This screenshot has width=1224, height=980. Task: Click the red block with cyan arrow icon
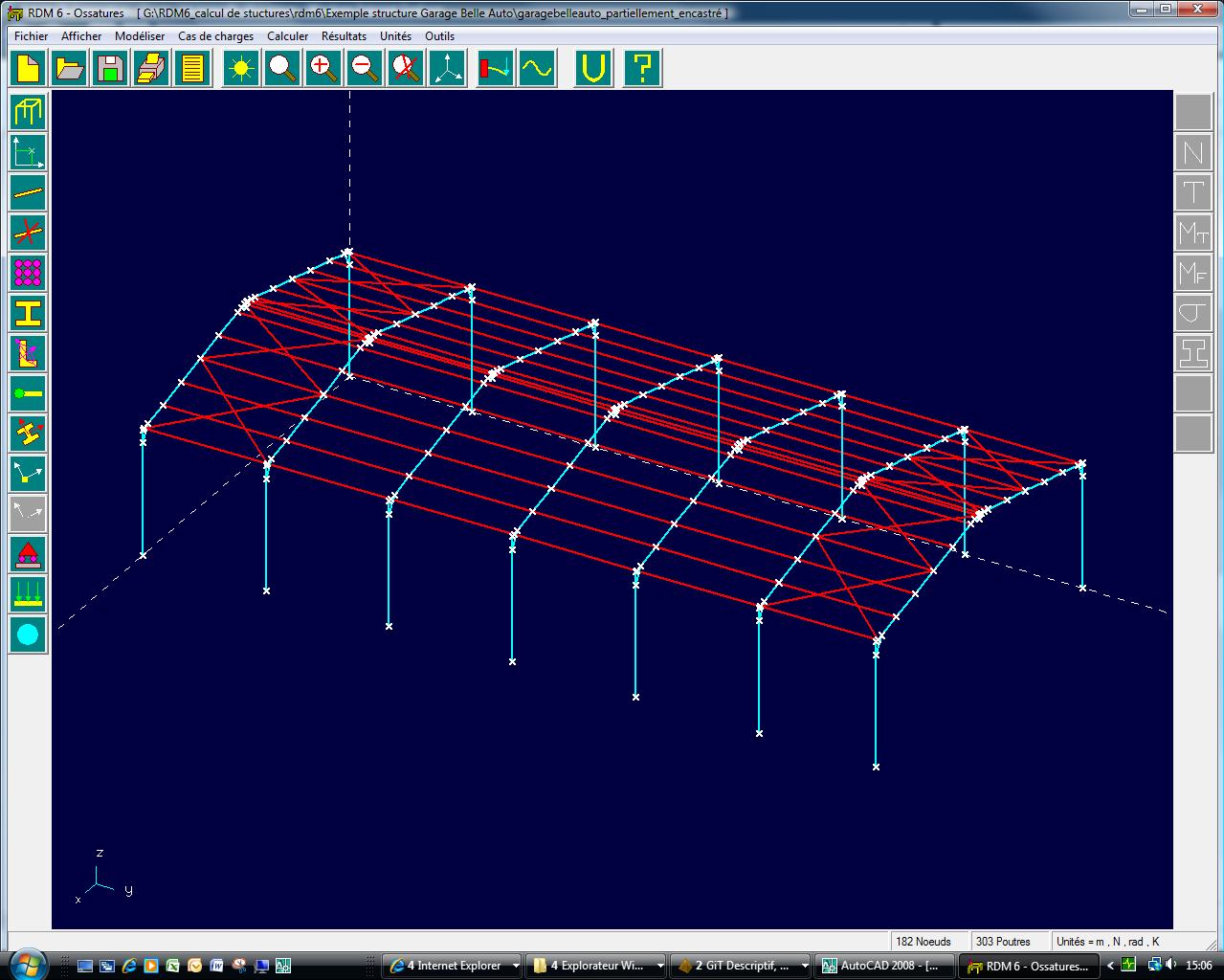(x=496, y=69)
